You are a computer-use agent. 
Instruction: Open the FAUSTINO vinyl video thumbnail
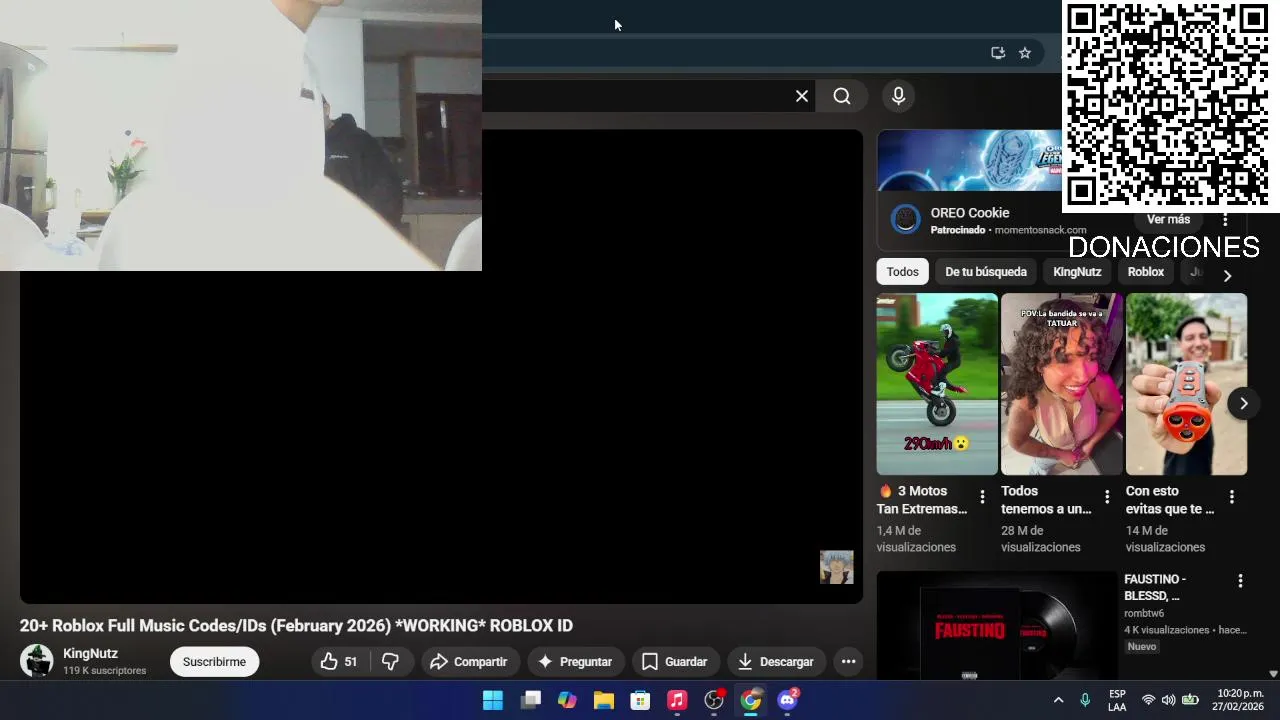point(997,626)
